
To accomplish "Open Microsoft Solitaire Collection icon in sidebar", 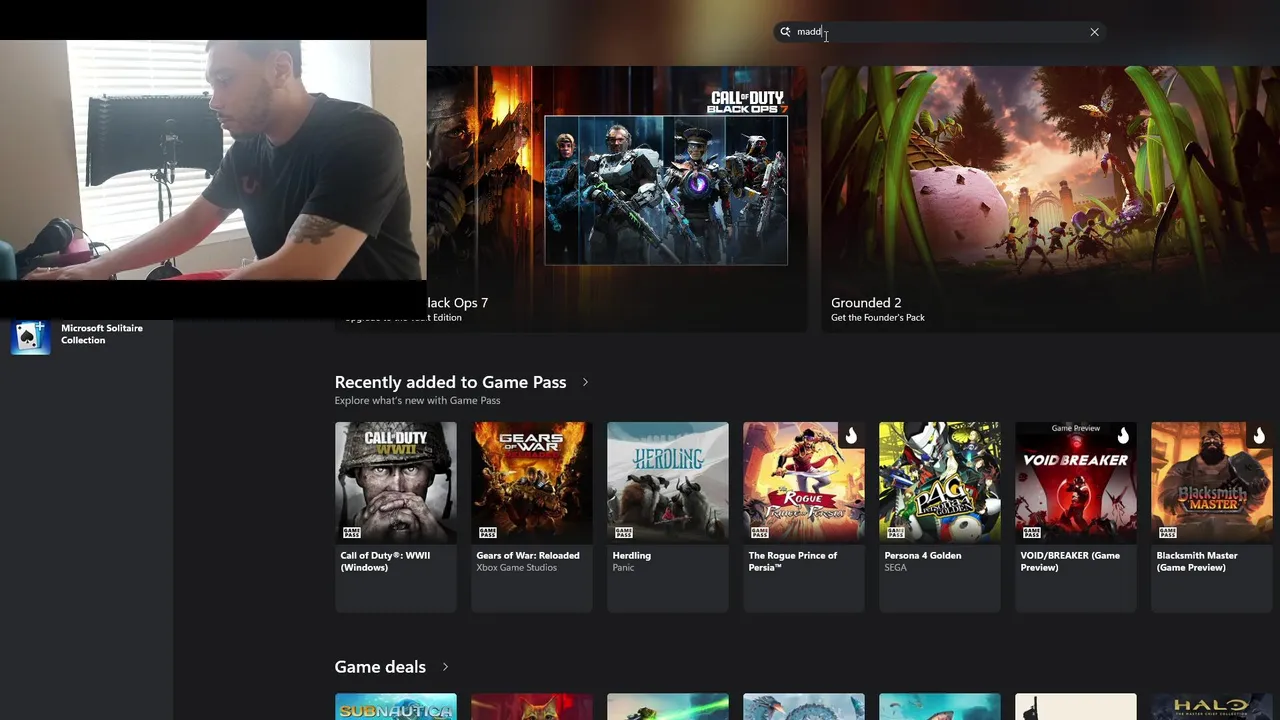I will (x=30, y=336).
